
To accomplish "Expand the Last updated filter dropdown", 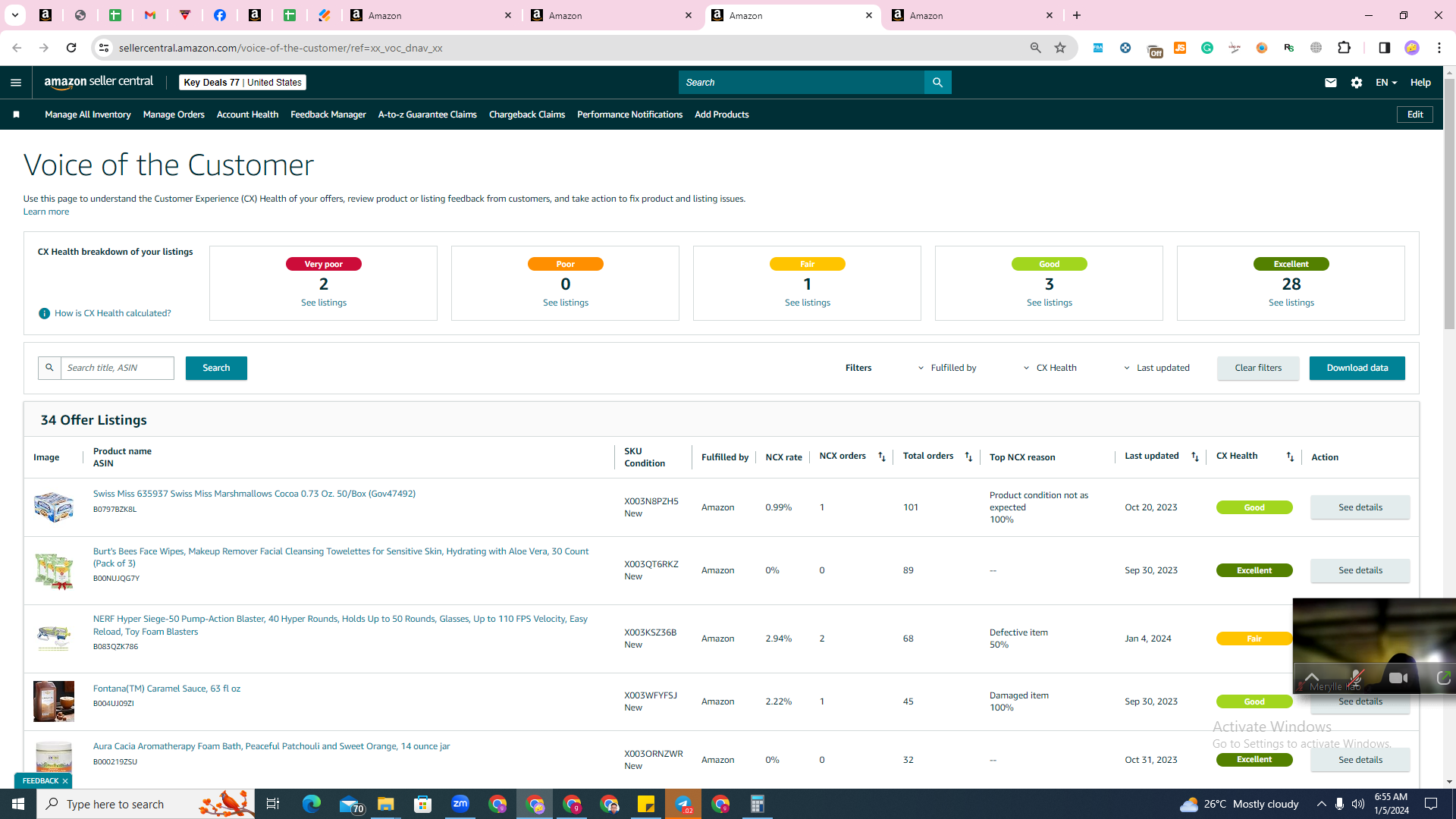I will click(x=1156, y=368).
